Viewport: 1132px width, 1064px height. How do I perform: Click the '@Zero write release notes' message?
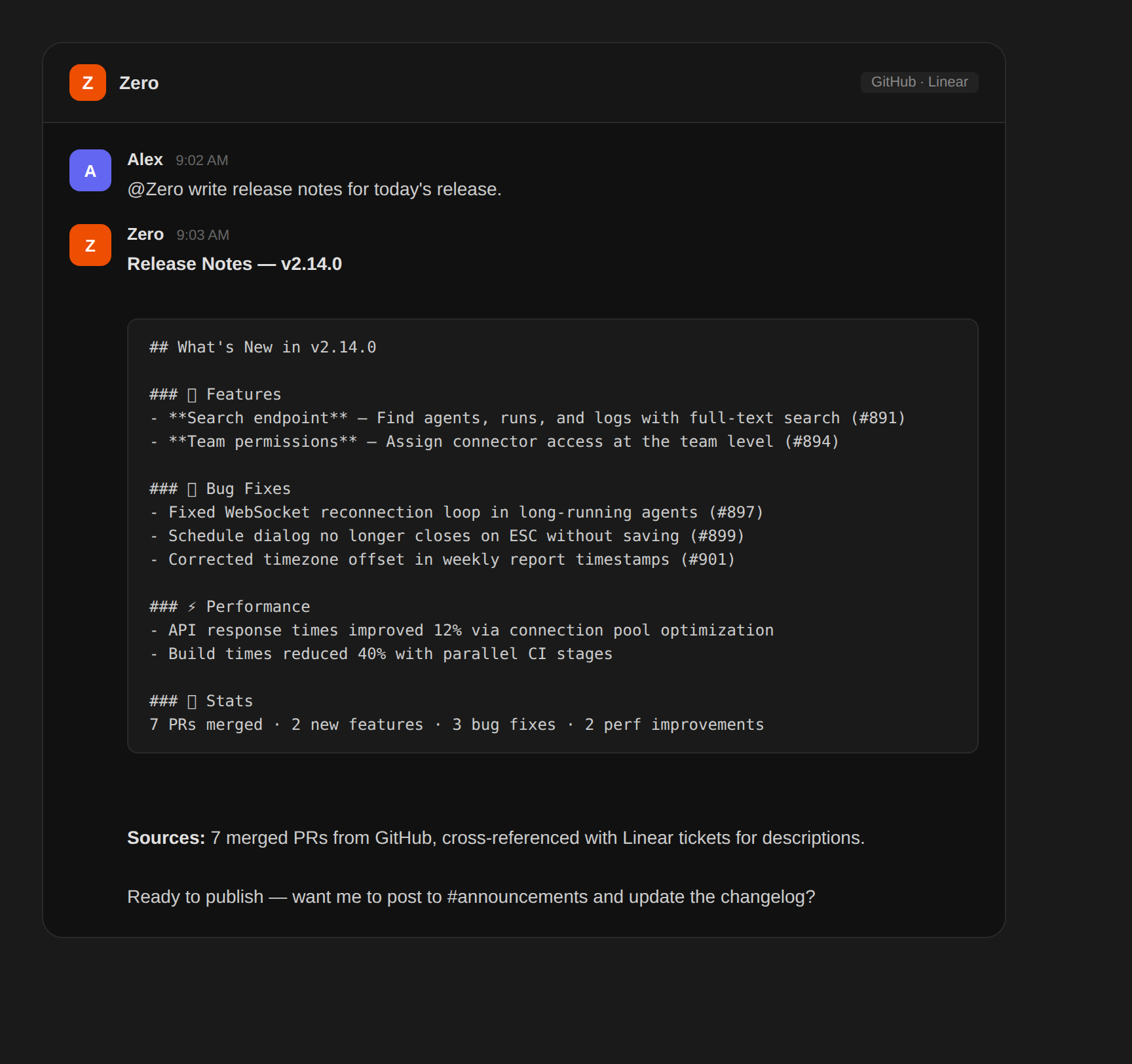(x=314, y=189)
